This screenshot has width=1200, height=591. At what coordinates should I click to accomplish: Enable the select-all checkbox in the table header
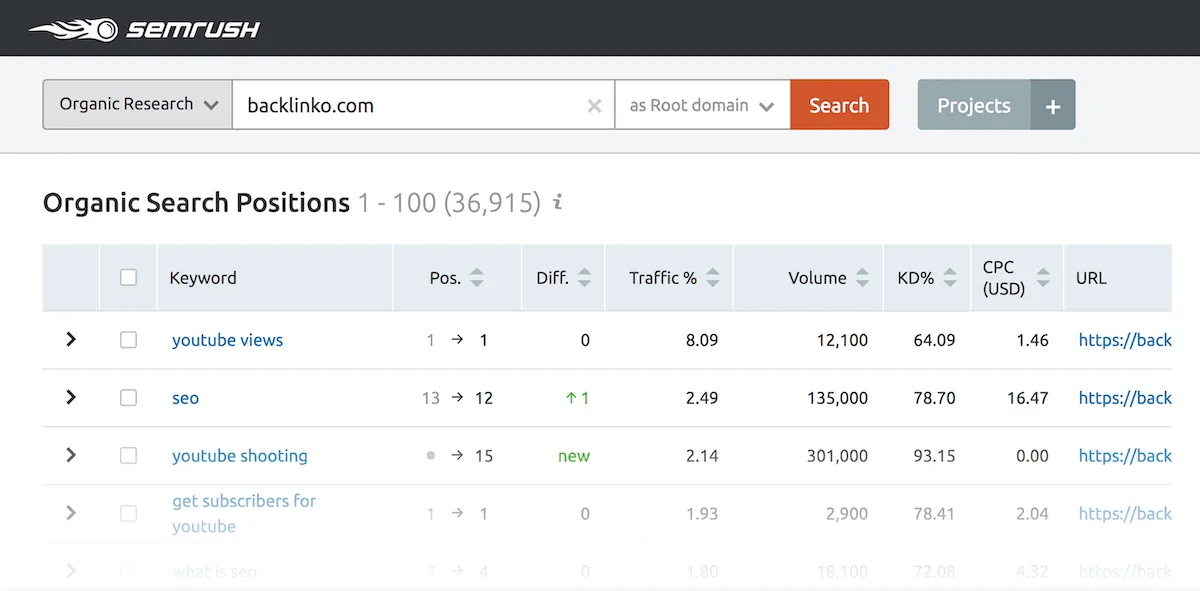128,277
